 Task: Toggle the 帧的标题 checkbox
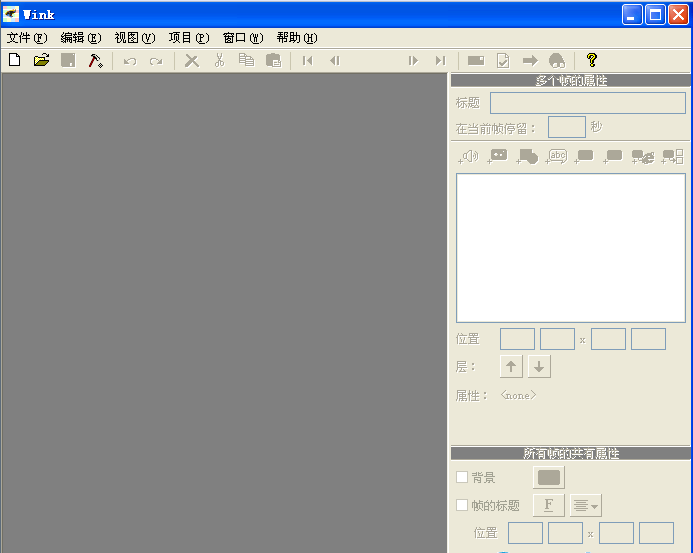462,505
